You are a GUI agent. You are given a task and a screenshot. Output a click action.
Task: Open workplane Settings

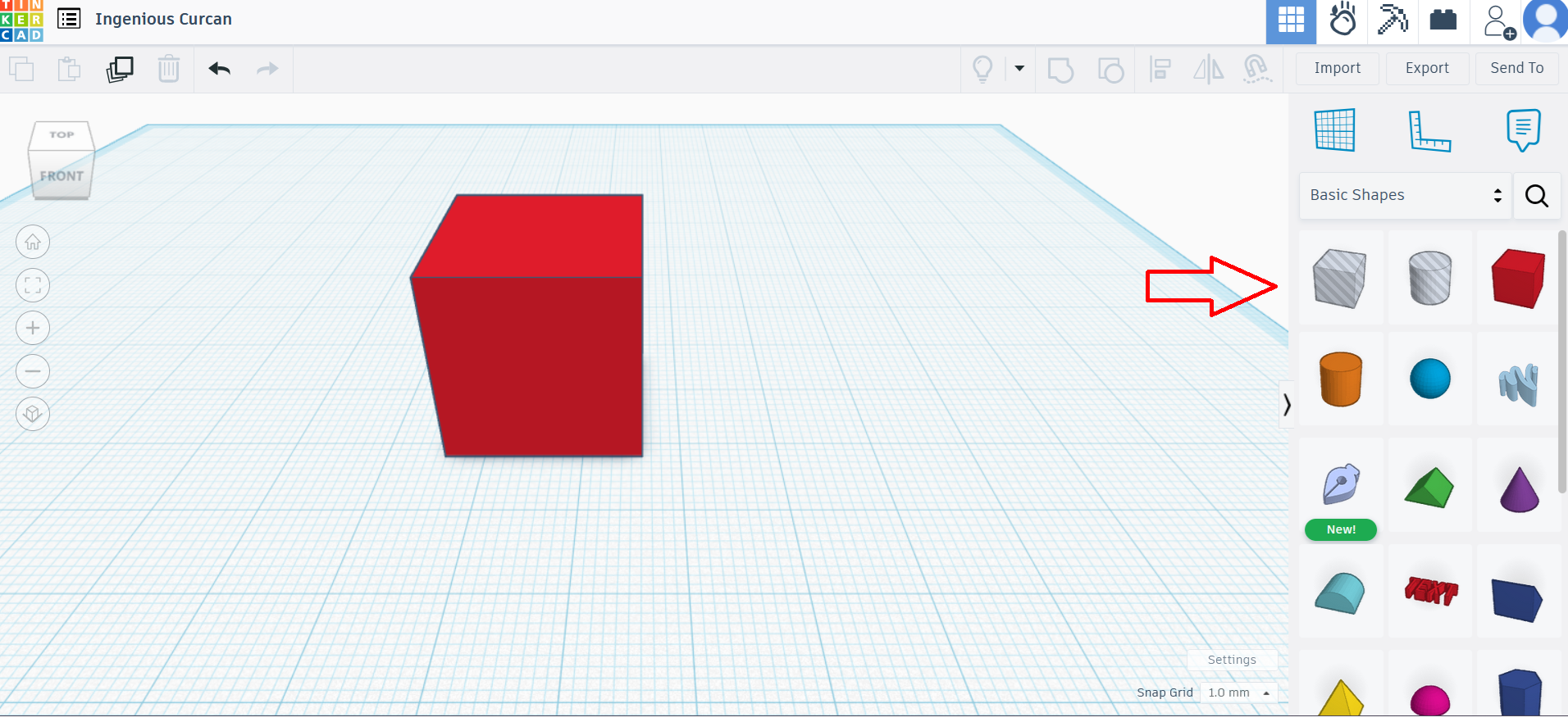[1232, 660]
